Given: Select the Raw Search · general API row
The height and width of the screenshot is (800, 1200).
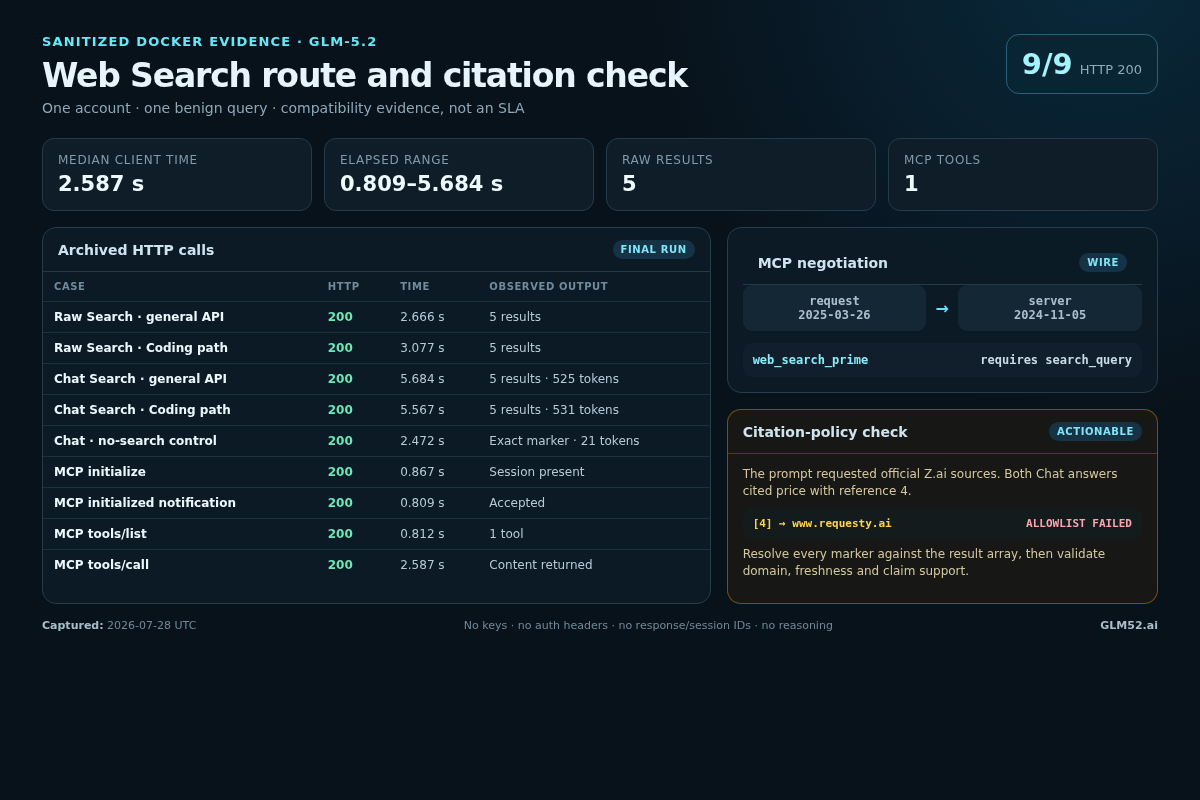Looking at the screenshot, I should point(376,317).
